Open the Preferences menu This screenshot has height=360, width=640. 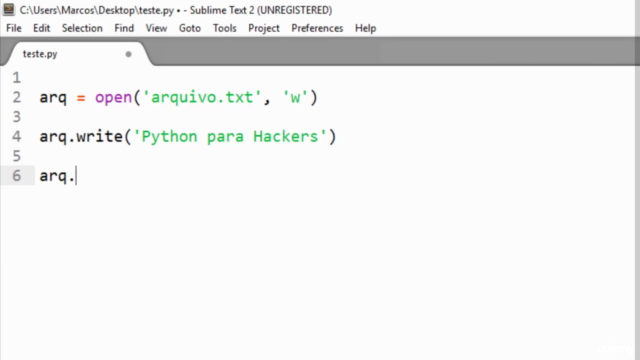click(317, 28)
